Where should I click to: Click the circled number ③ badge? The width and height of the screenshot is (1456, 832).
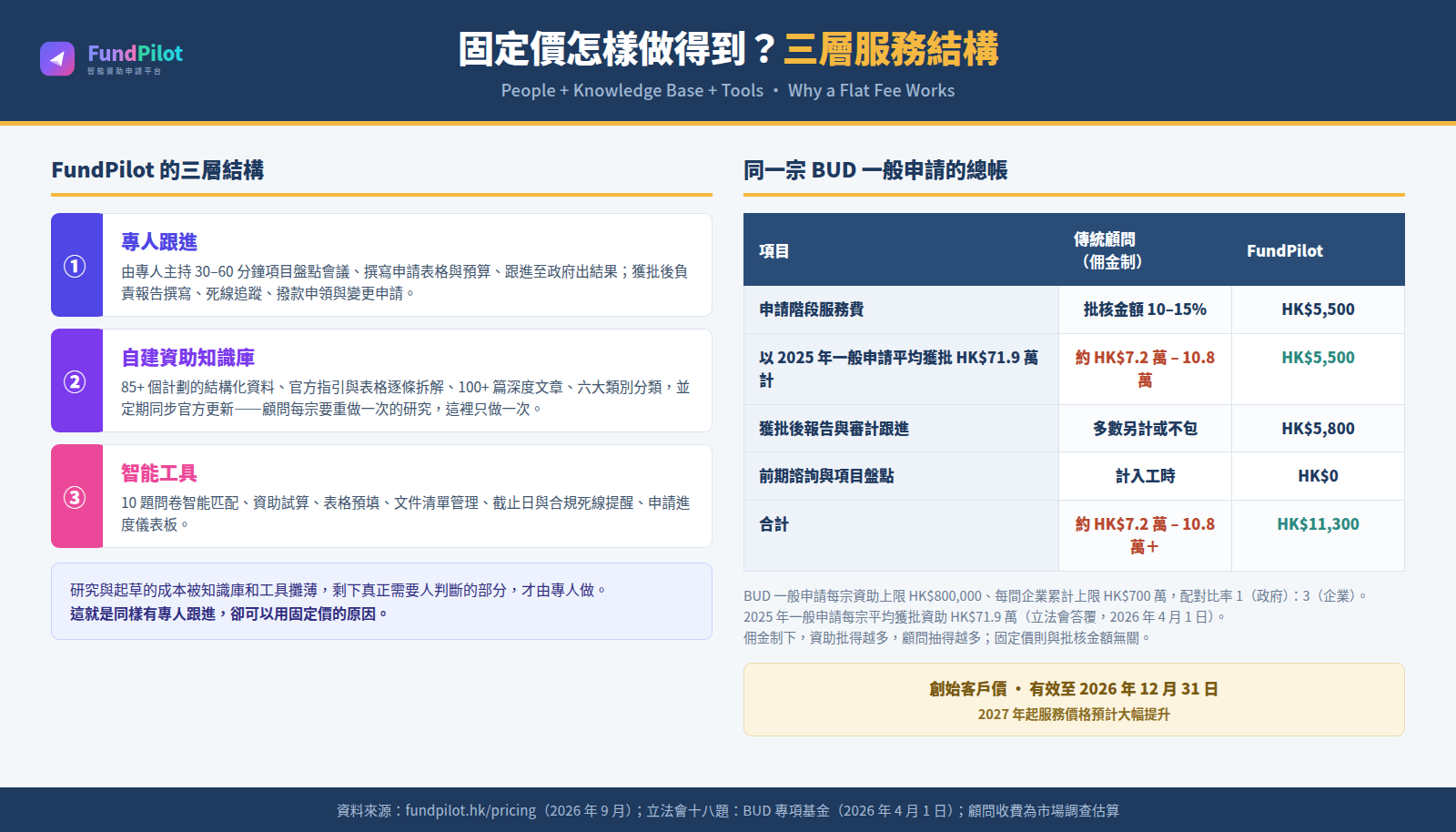pos(75,497)
